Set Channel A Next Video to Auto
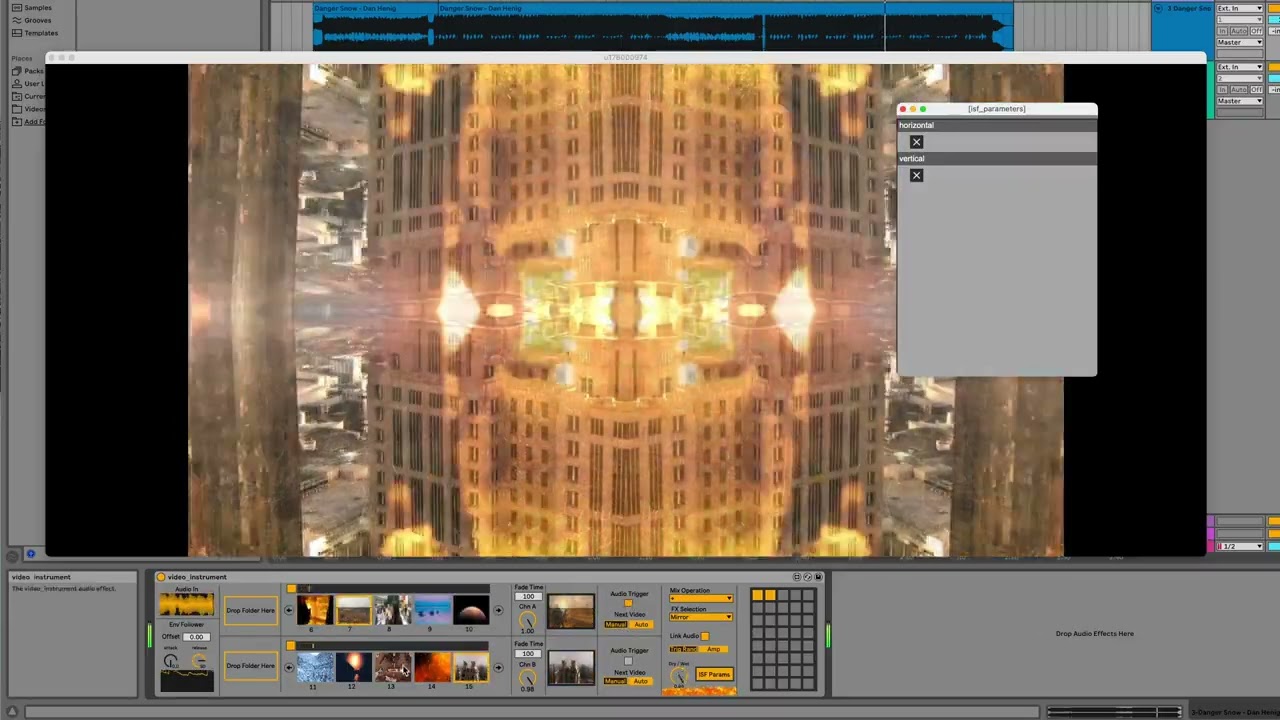Viewport: 1280px width, 720px height. click(641, 625)
